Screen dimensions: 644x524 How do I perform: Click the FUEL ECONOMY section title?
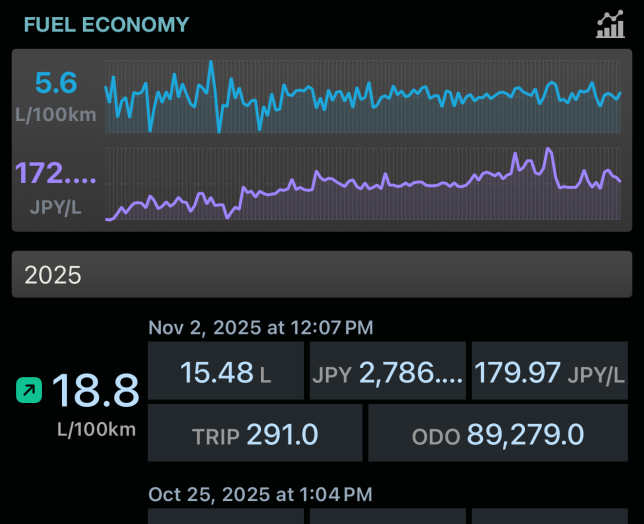tap(106, 25)
